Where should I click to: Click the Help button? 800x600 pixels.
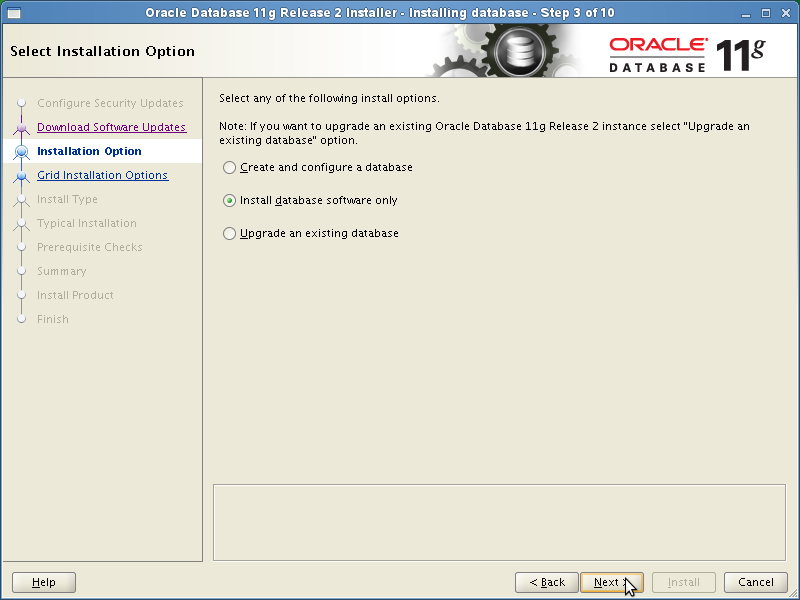pyautogui.click(x=44, y=582)
